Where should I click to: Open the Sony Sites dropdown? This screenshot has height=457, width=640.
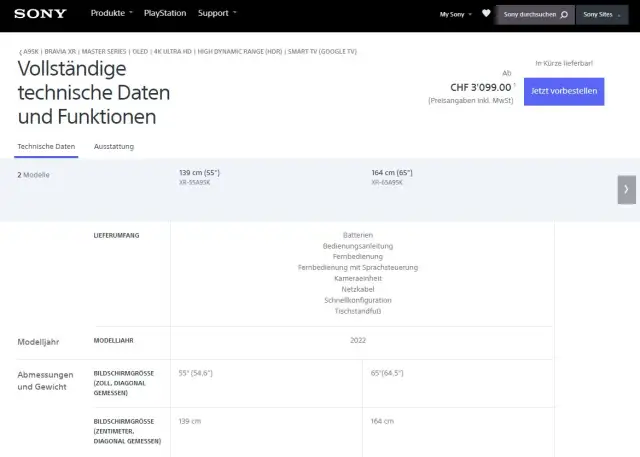point(602,15)
